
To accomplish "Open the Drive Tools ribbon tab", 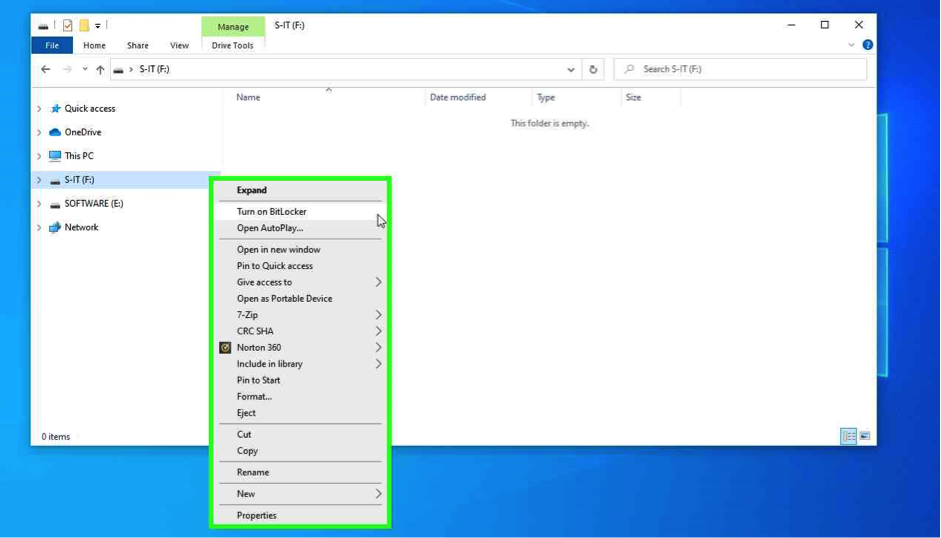I will (232, 45).
